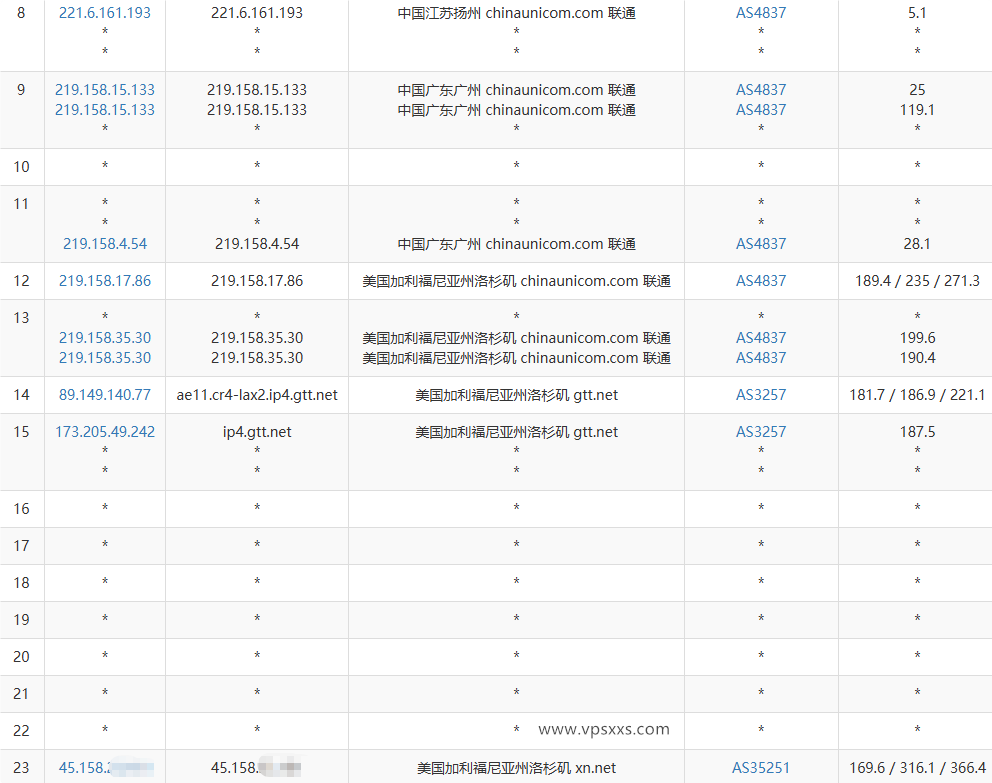Viewport: 992px width, 783px height.
Task: Click AS3257 link in the 89.149.140.77 row
Action: coord(761,395)
